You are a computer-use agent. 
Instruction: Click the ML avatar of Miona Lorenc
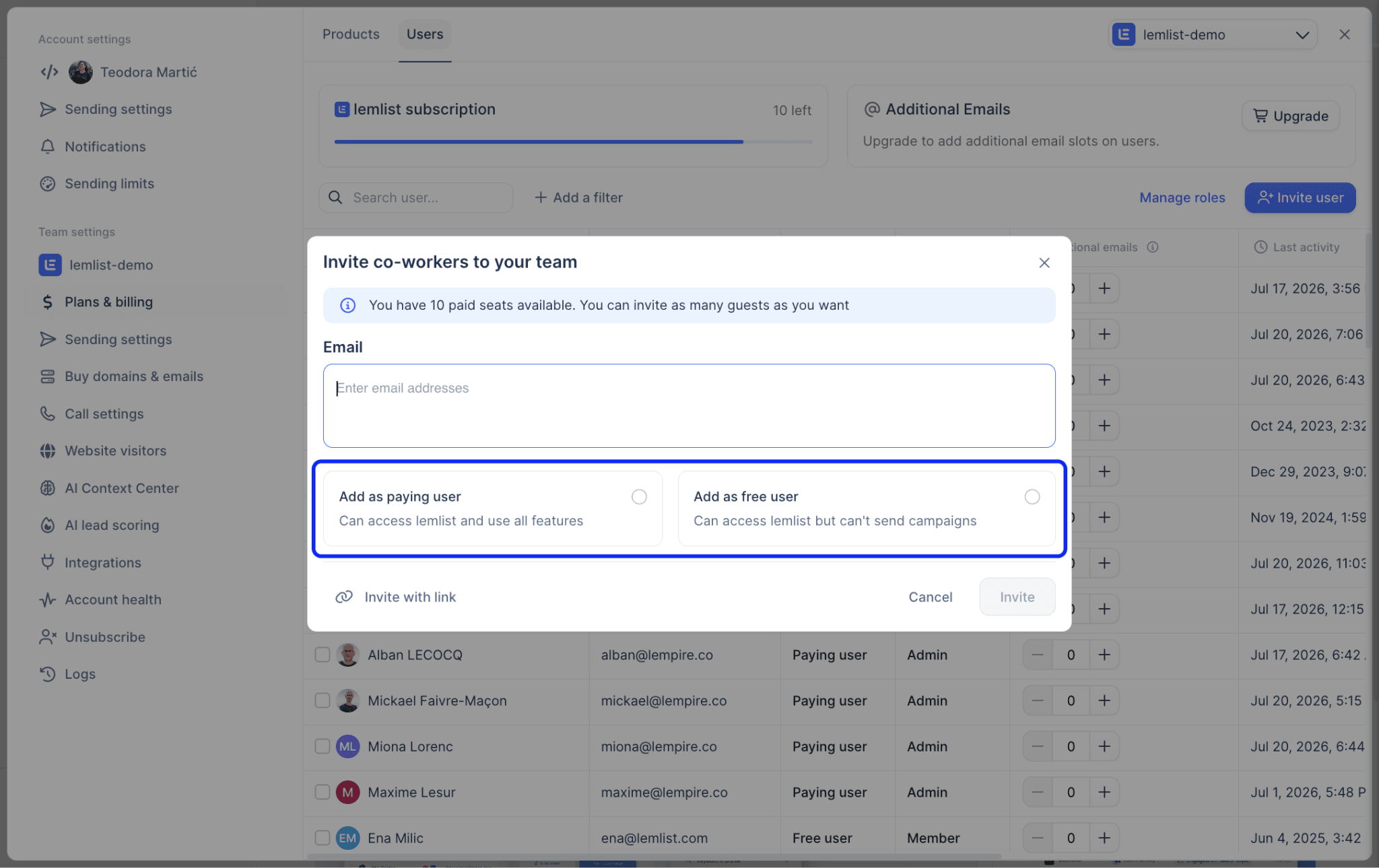(347, 747)
